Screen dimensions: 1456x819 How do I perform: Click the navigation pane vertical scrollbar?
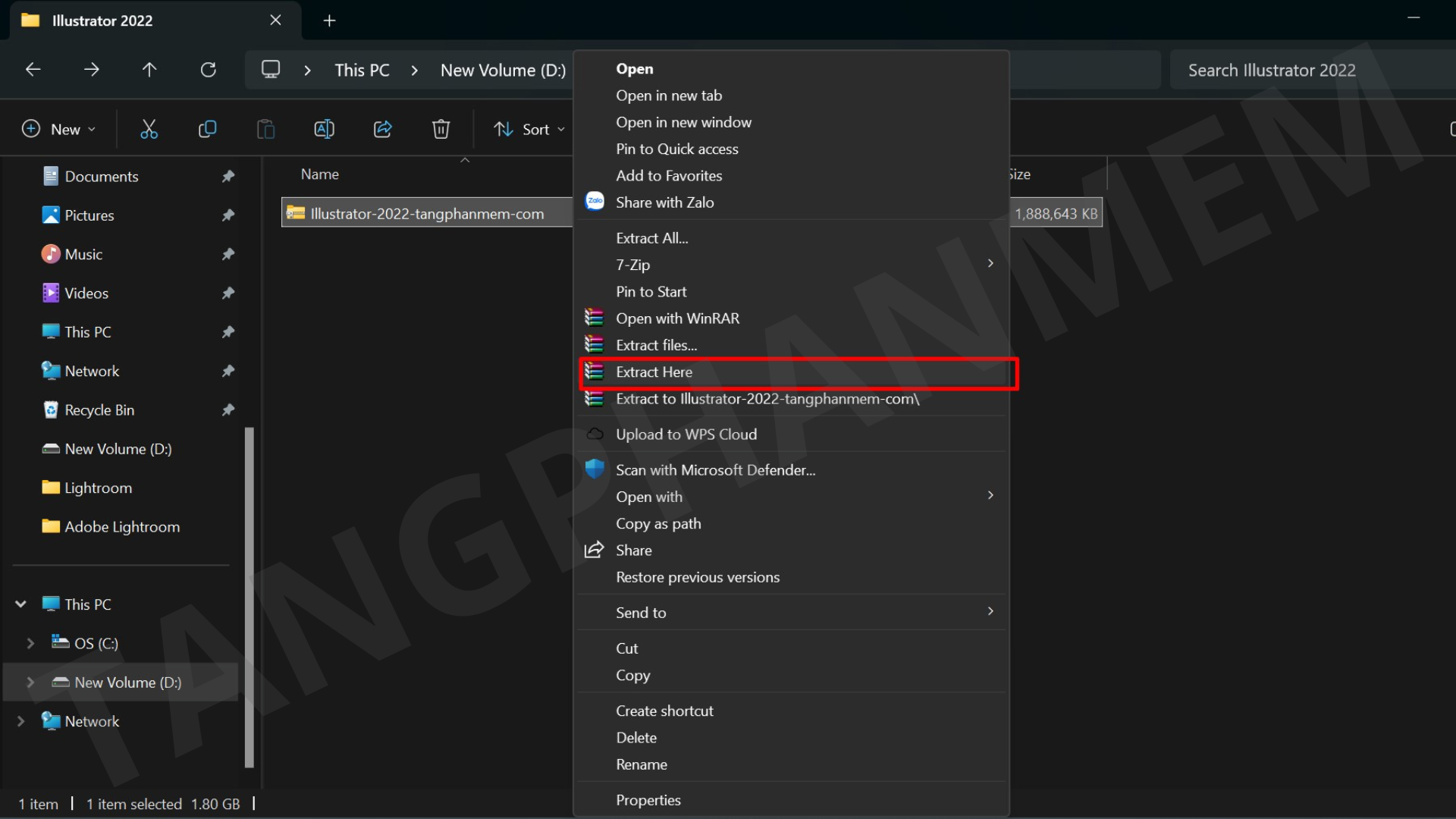pos(249,598)
